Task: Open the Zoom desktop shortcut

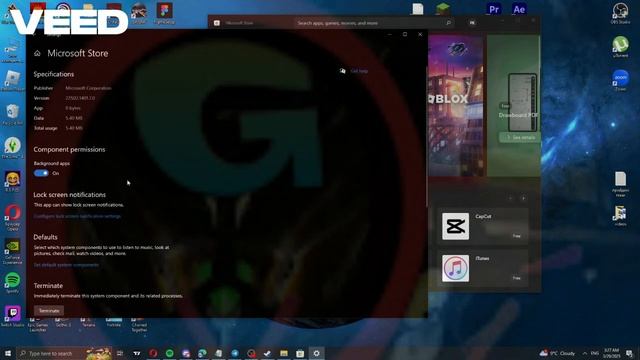Action: [620, 80]
